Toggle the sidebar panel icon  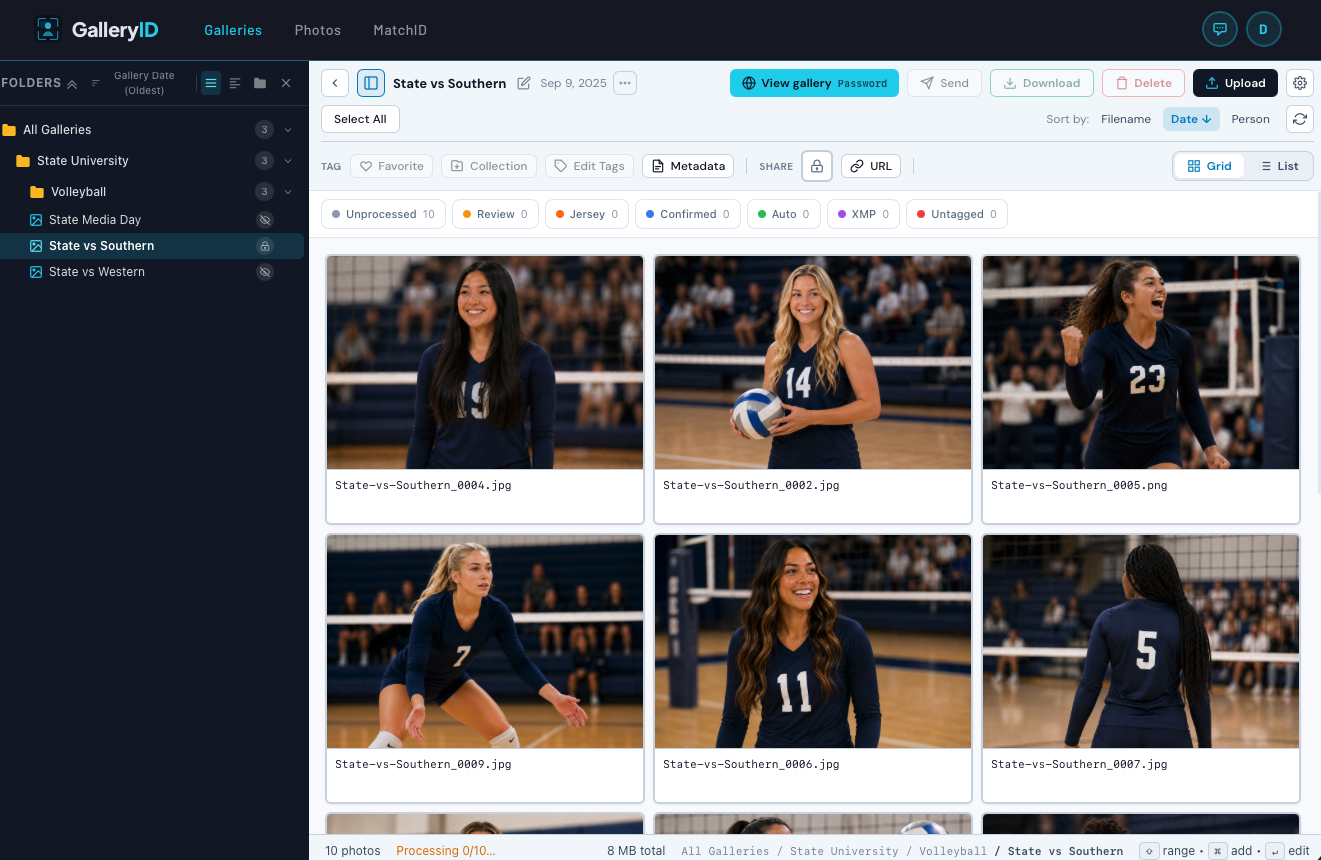click(x=371, y=83)
